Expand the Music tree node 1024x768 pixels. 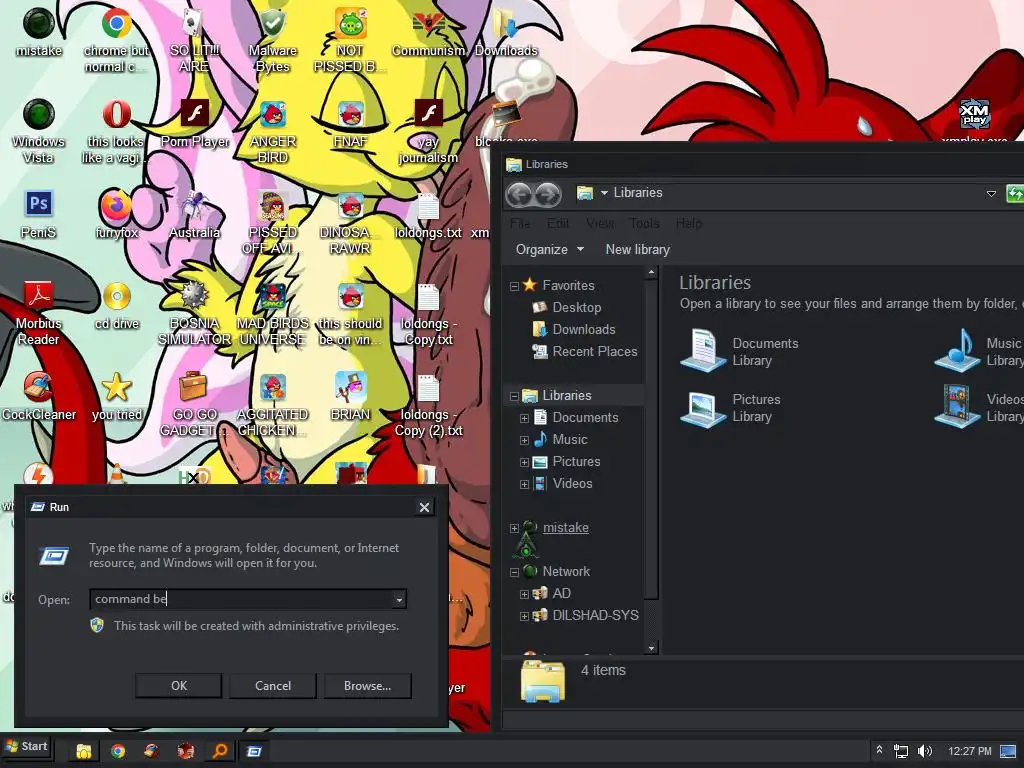click(524, 440)
